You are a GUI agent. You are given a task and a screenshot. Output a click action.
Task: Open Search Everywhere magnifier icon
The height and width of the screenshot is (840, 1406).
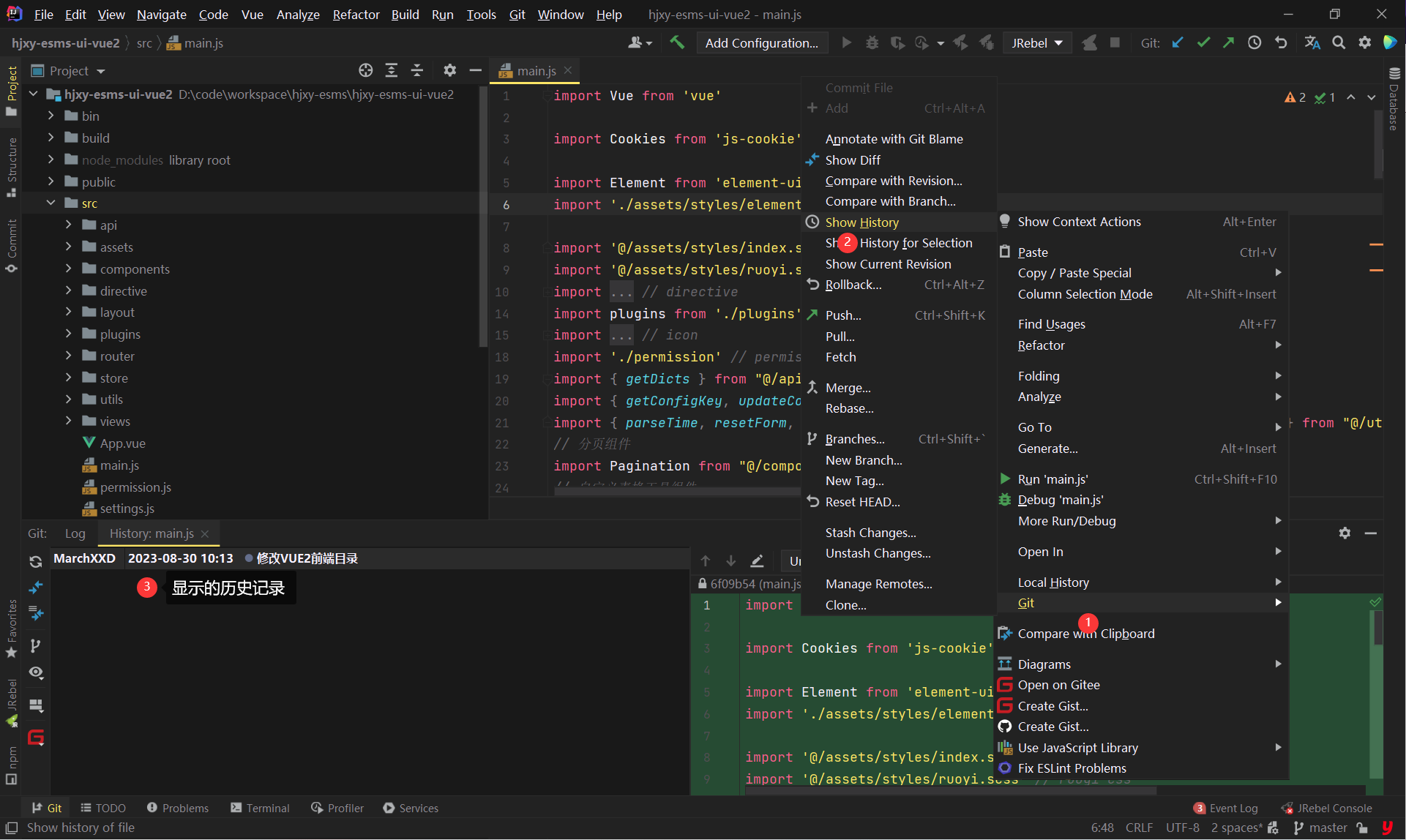pyautogui.click(x=1339, y=42)
